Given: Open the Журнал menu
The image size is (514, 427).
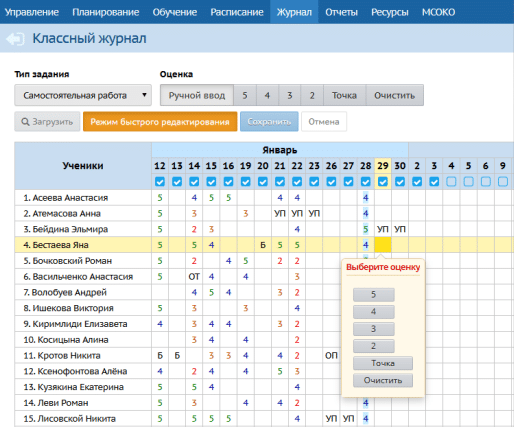Looking at the screenshot, I should pyautogui.click(x=294, y=12).
